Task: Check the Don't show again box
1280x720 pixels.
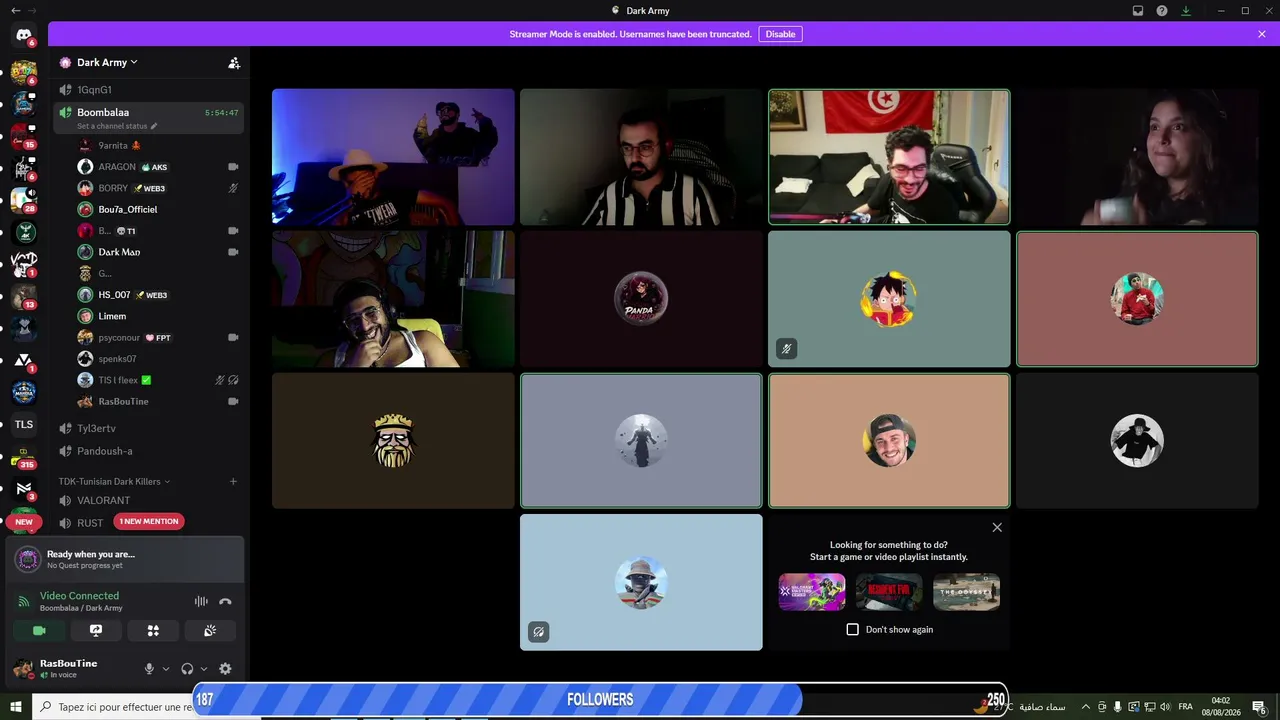Action: (x=852, y=629)
